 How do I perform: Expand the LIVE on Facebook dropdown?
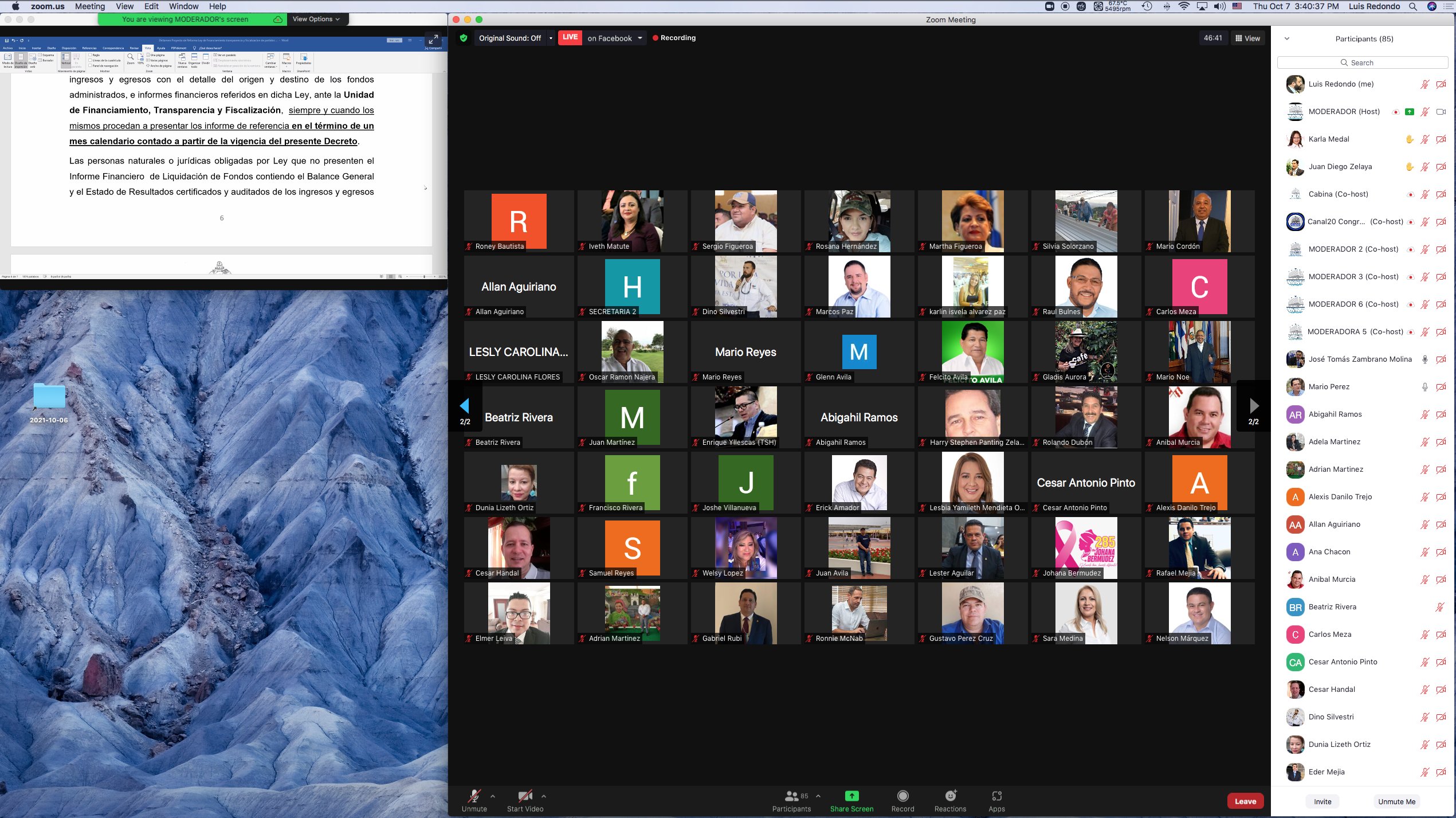click(639, 38)
